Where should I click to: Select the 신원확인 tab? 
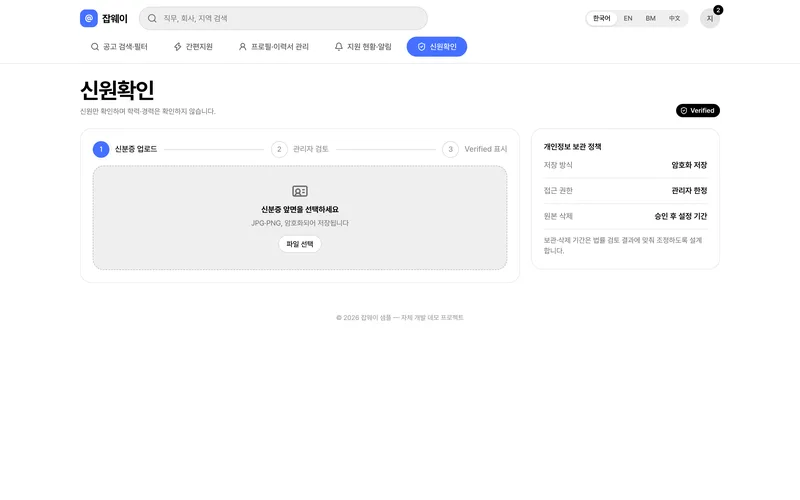[437, 46]
